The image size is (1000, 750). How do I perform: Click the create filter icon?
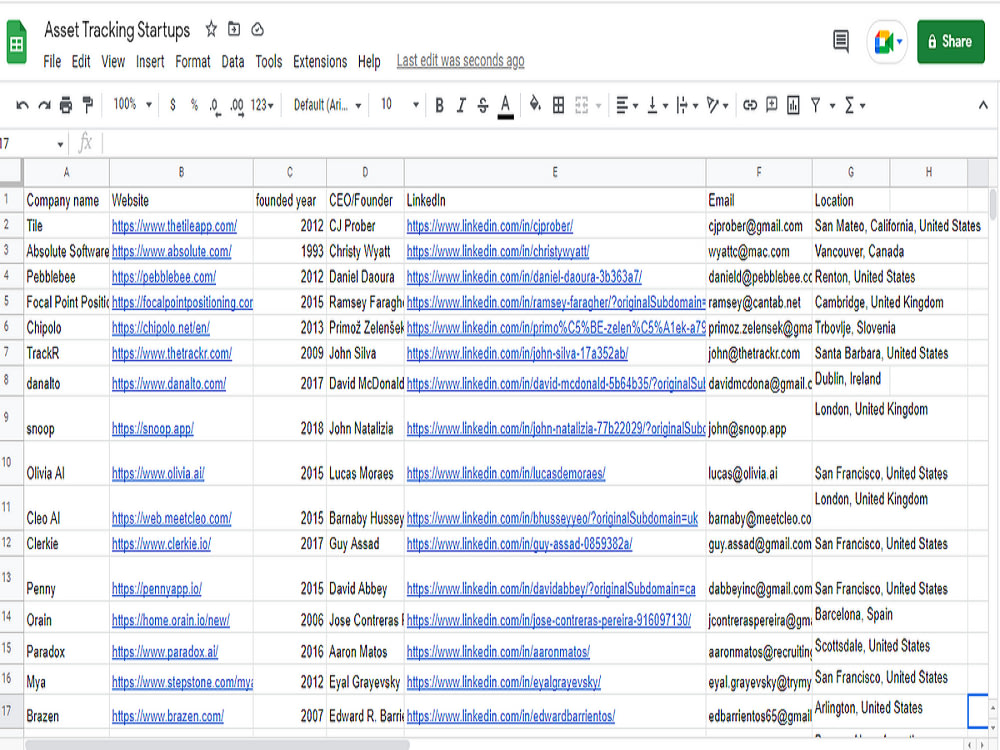[x=815, y=105]
